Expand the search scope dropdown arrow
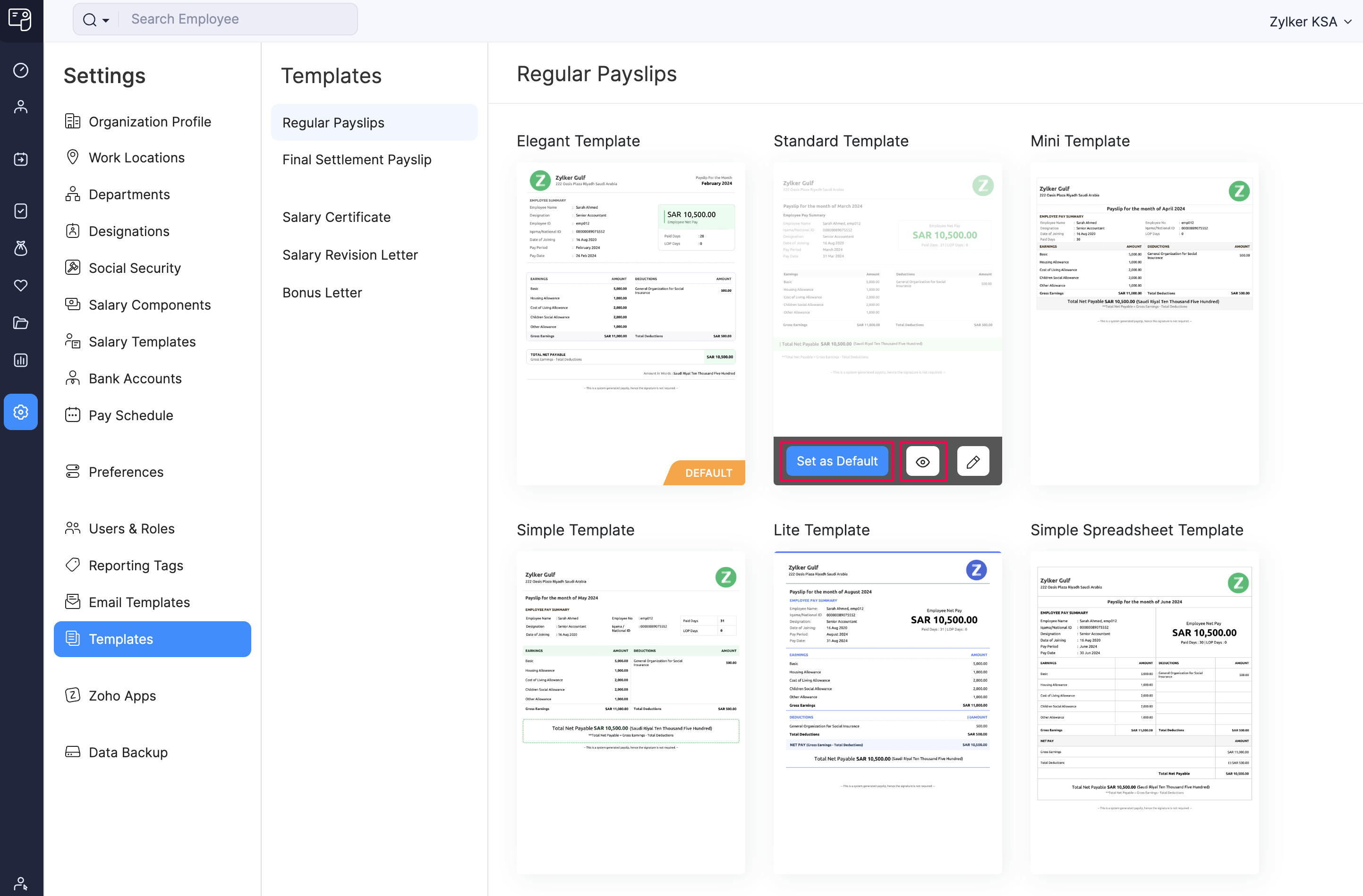The image size is (1363, 896). tap(106, 20)
